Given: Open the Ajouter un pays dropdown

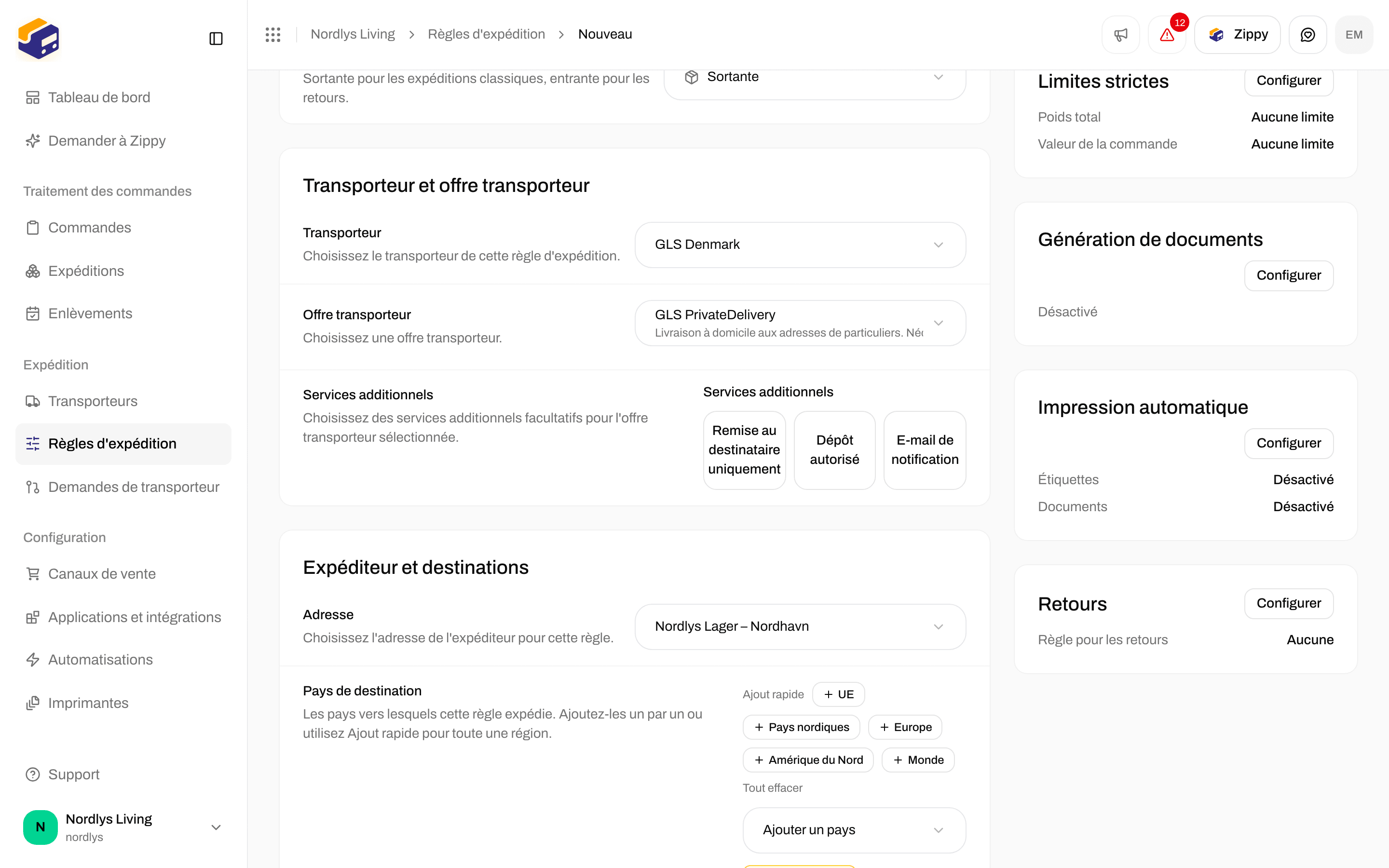Looking at the screenshot, I should (854, 830).
